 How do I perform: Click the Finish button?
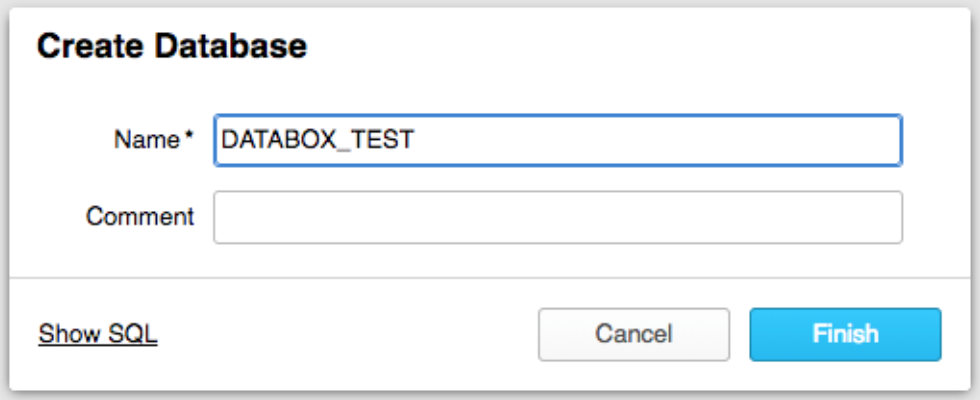pos(845,334)
